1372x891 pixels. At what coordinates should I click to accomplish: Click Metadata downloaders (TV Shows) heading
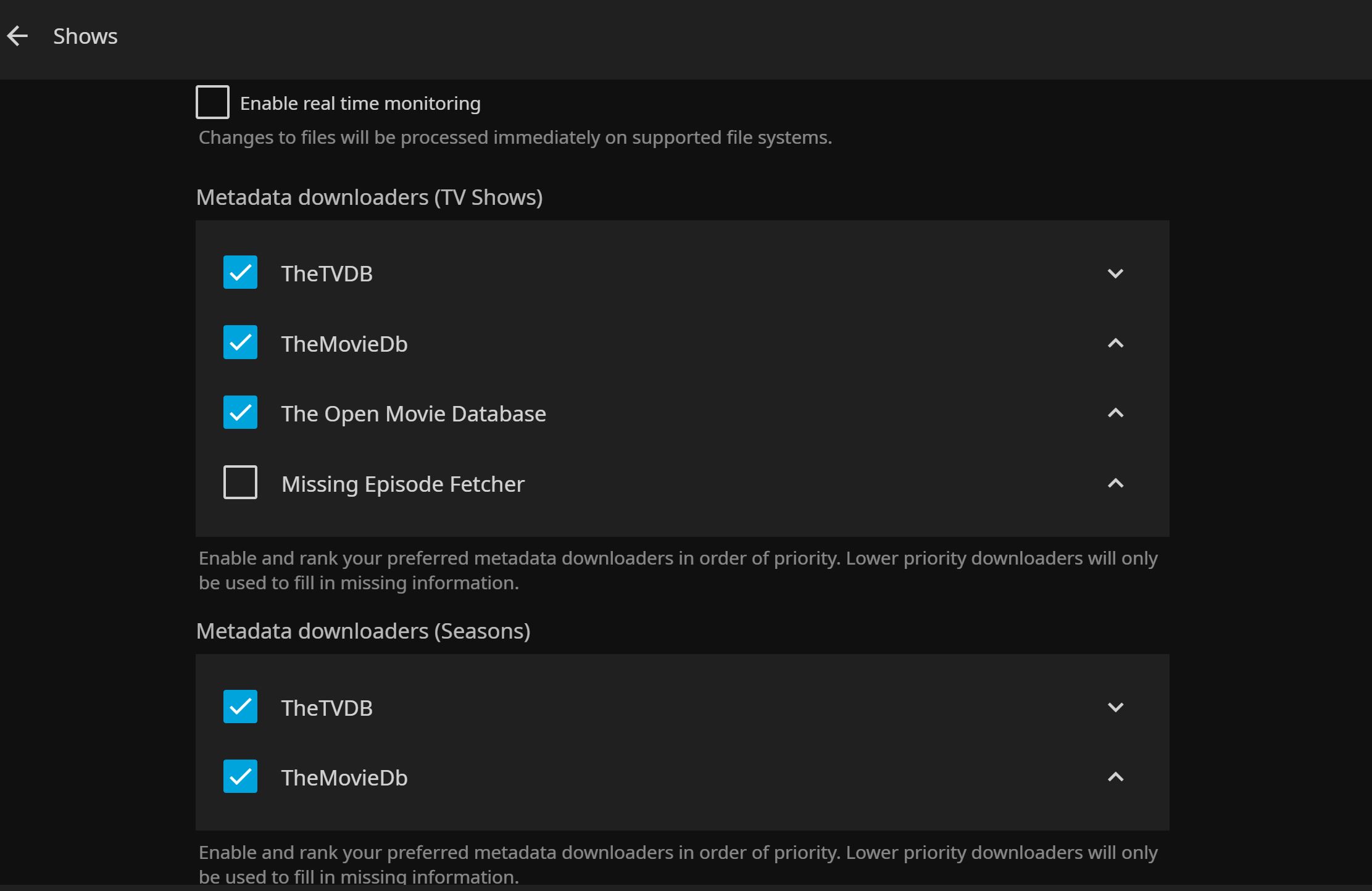[x=369, y=197]
